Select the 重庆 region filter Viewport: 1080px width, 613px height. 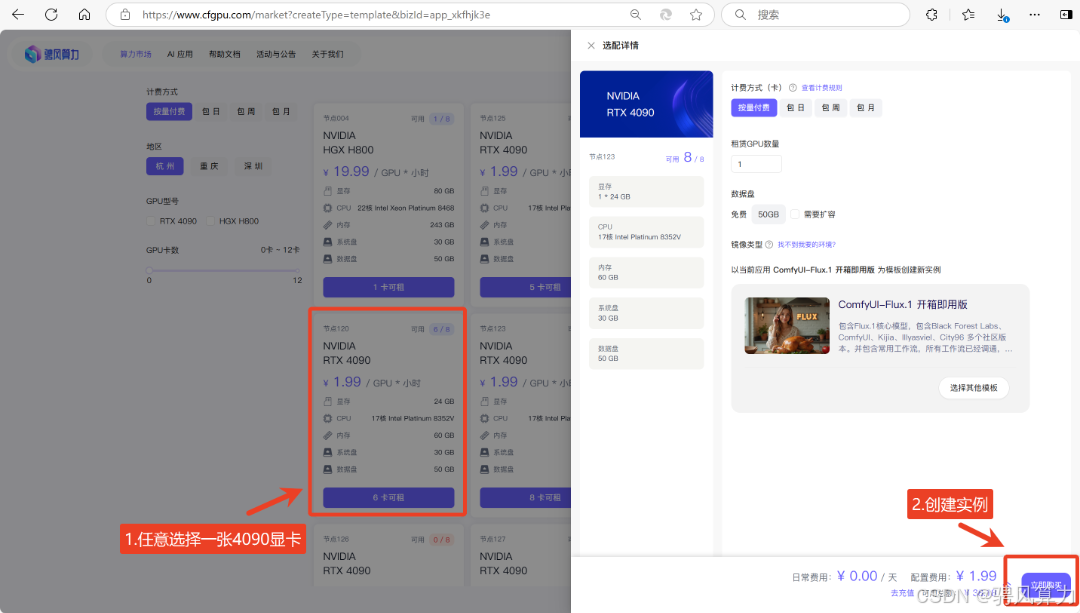pyautogui.click(x=209, y=166)
